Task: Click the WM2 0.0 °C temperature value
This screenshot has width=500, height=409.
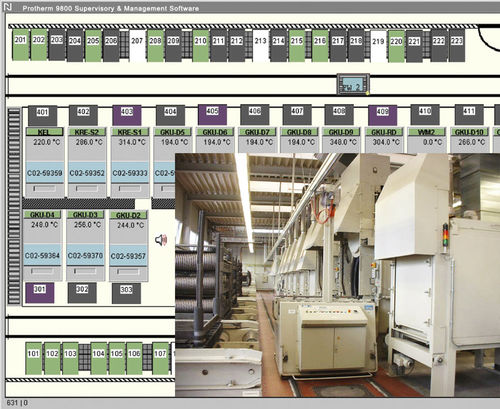Action: pyautogui.click(x=432, y=142)
